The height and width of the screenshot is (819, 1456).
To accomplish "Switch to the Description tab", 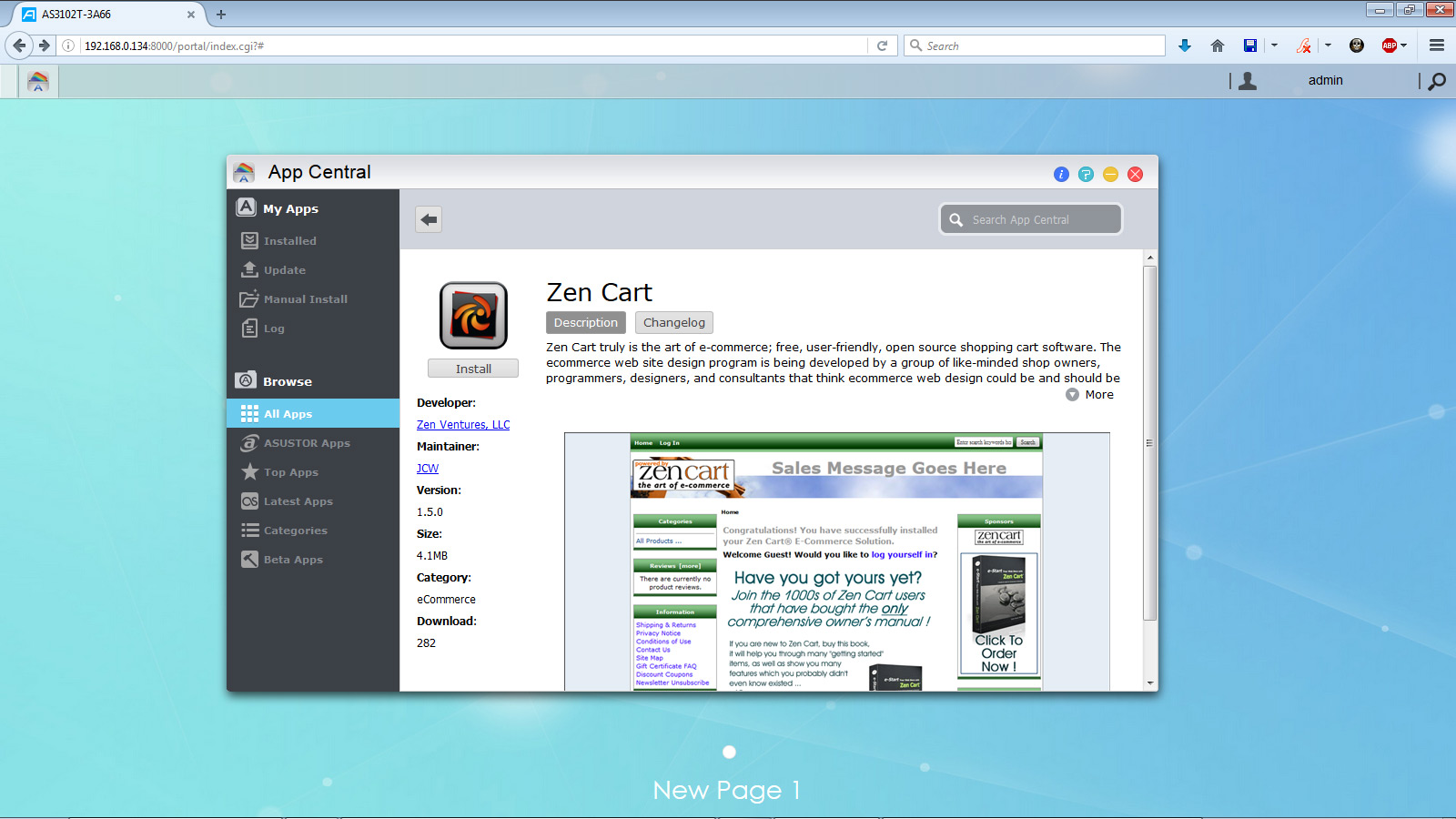I will [586, 323].
